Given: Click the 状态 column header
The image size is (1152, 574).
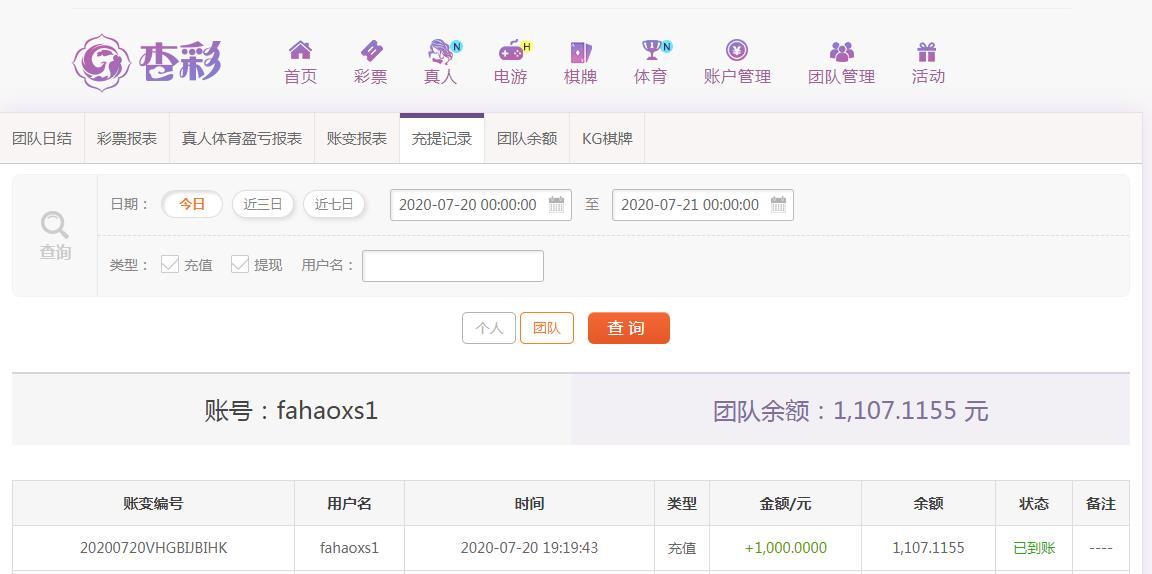Looking at the screenshot, I should (x=1034, y=503).
